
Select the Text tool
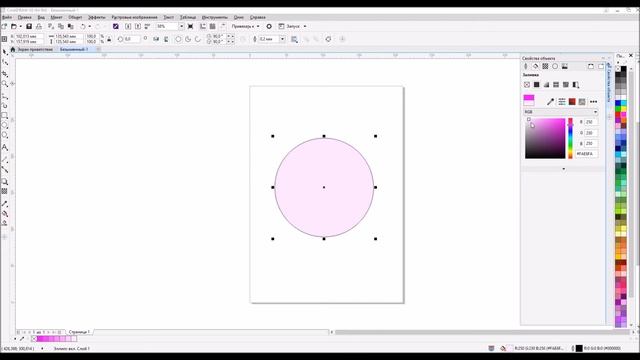[5, 147]
